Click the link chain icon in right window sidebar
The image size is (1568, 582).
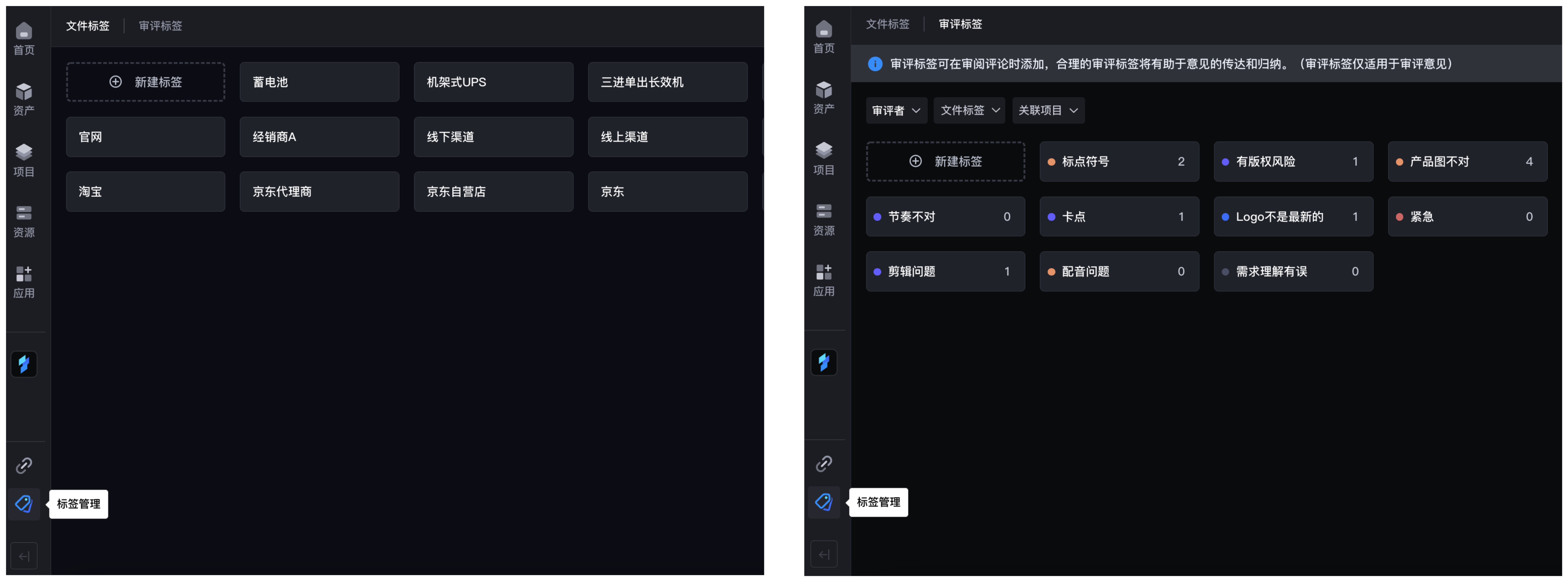823,464
